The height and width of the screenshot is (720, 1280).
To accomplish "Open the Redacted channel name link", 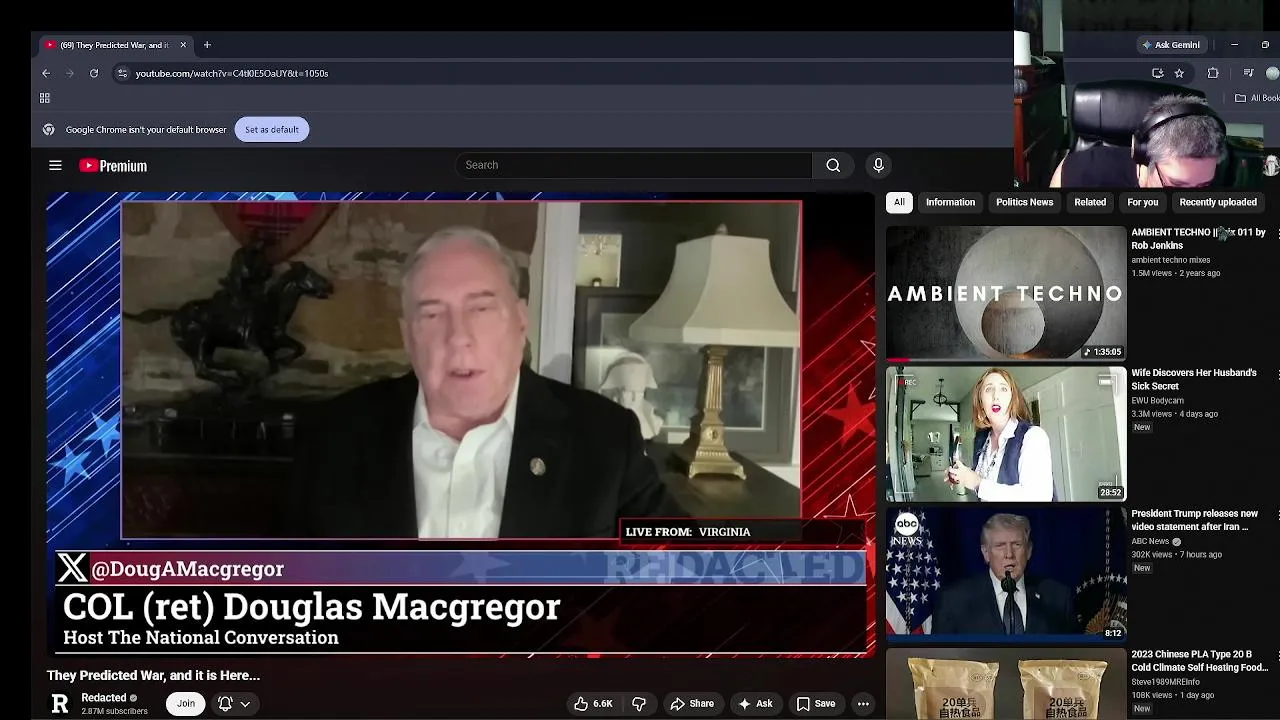I will point(104,698).
